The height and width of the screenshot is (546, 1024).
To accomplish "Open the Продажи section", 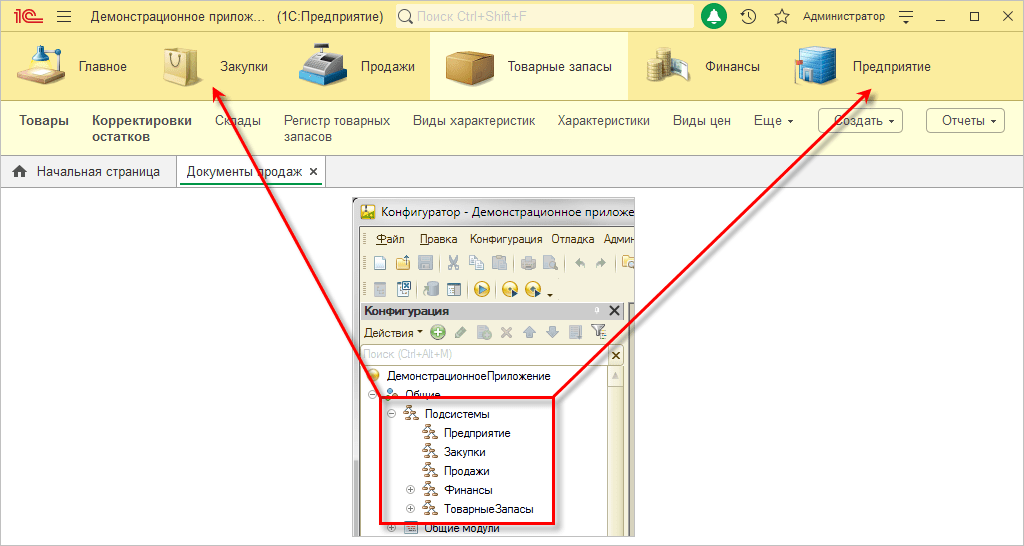I will 357,67.
